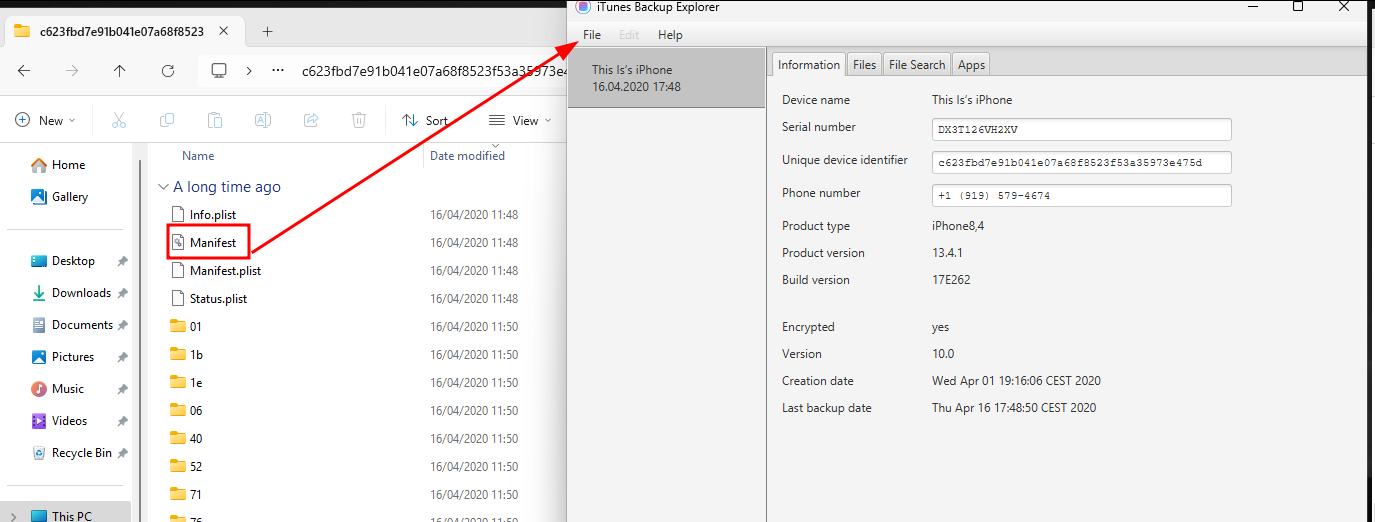Expand This PC in sidebar tree

point(14,516)
